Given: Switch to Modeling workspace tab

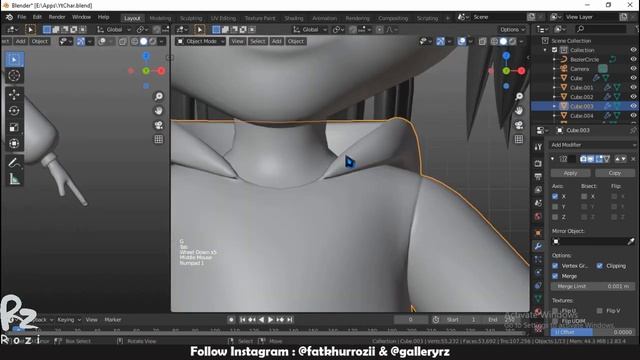Looking at the screenshot, I should pos(160,18).
